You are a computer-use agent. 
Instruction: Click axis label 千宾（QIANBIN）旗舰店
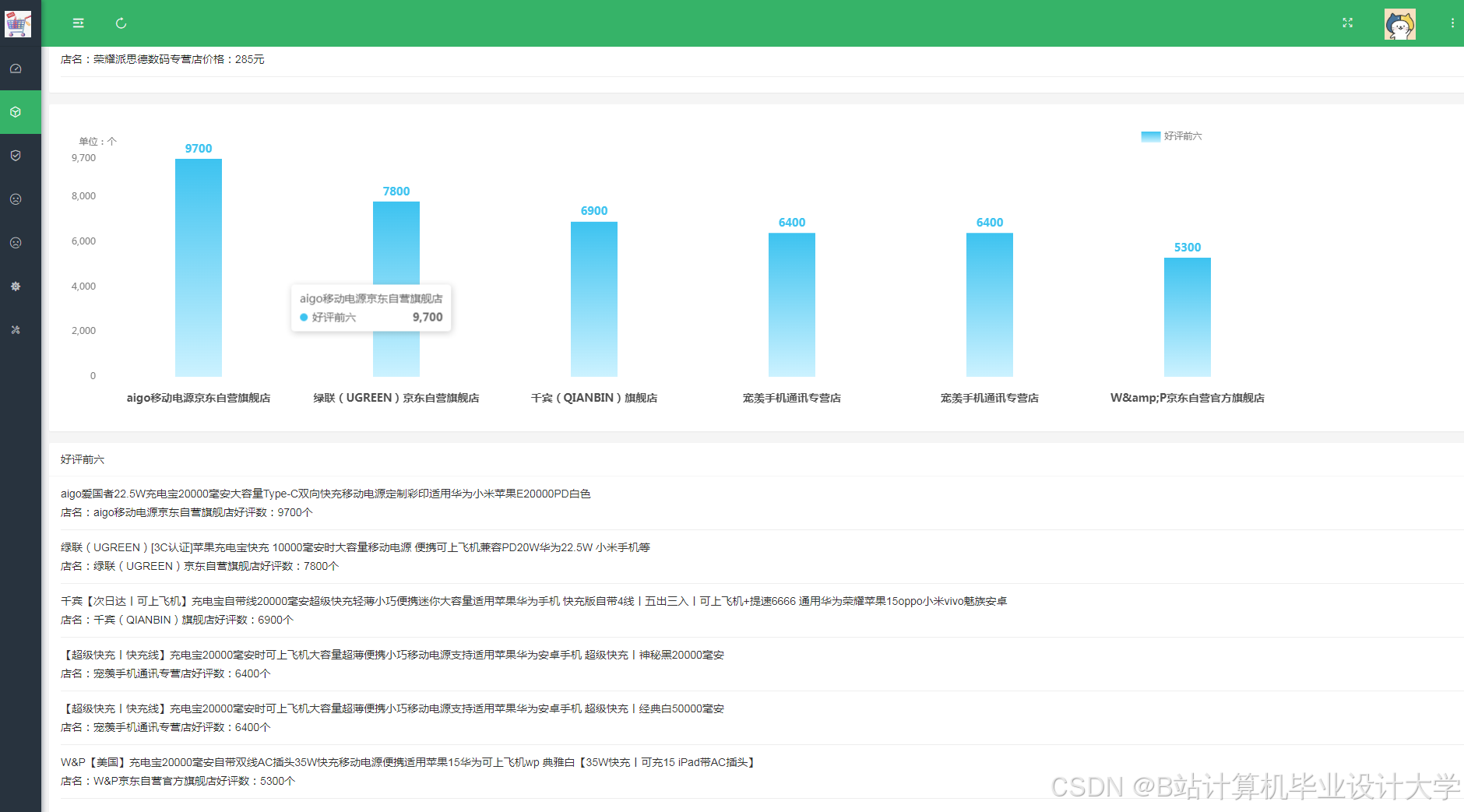tap(594, 398)
